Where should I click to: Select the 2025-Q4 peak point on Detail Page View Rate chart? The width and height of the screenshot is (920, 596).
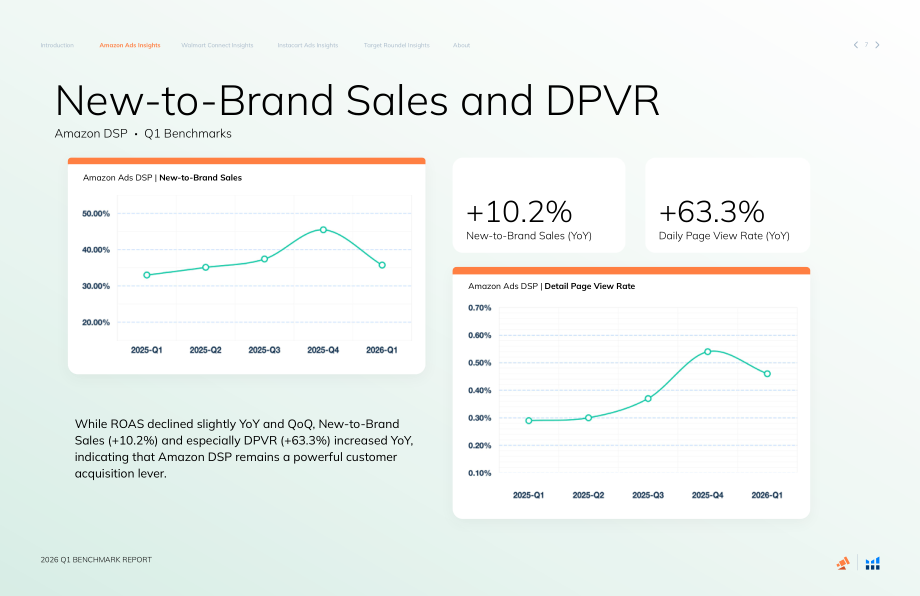point(708,351)
